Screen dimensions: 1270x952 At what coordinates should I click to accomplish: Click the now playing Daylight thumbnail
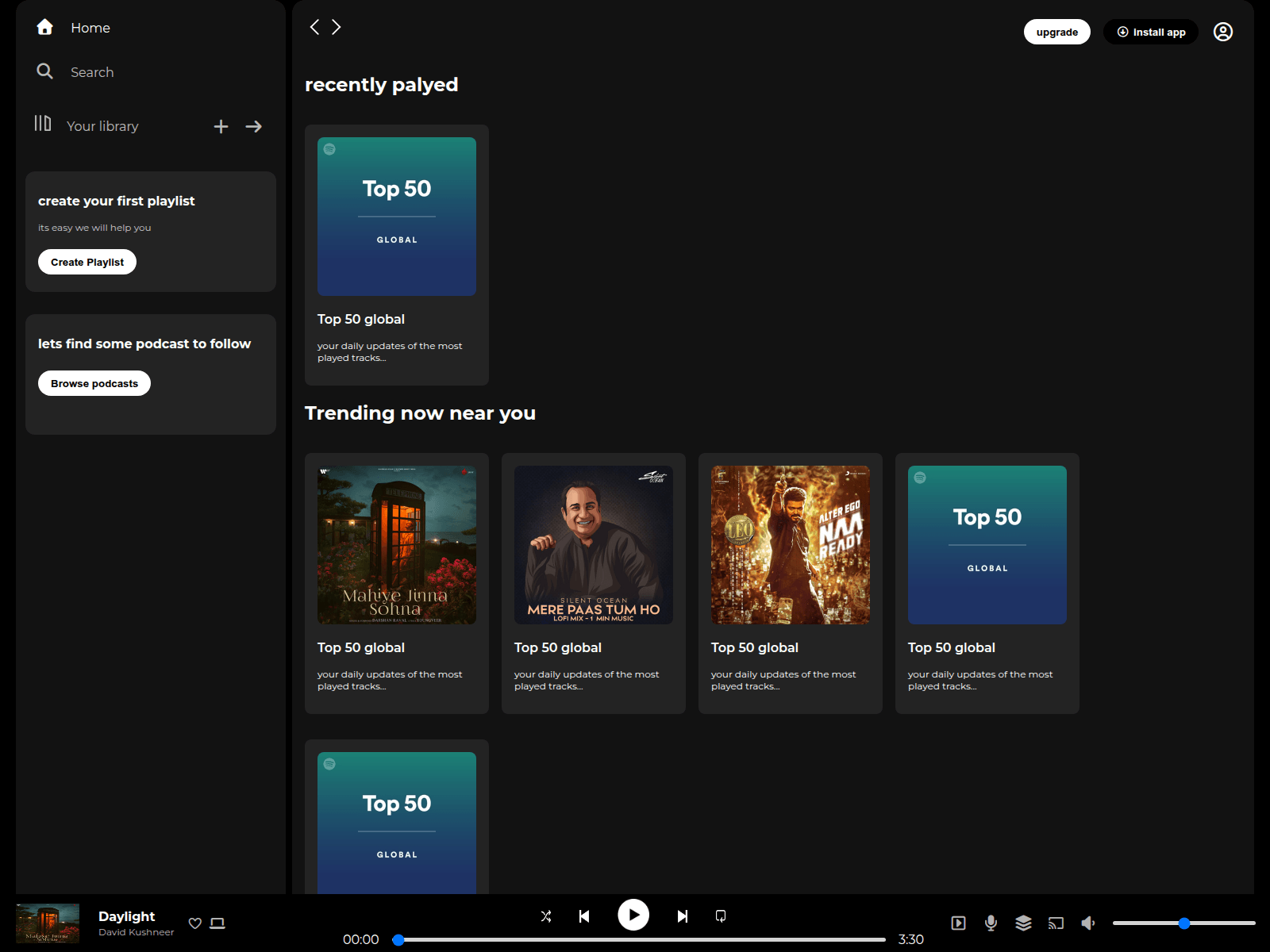point(48,923)
